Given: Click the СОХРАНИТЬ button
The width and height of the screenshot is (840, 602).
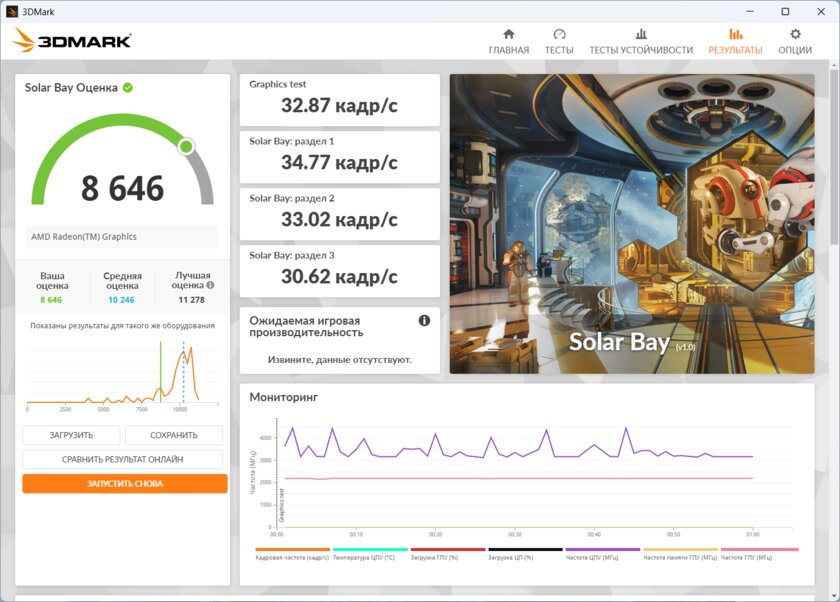Looking at the screenshot, I should coord(174,435).
